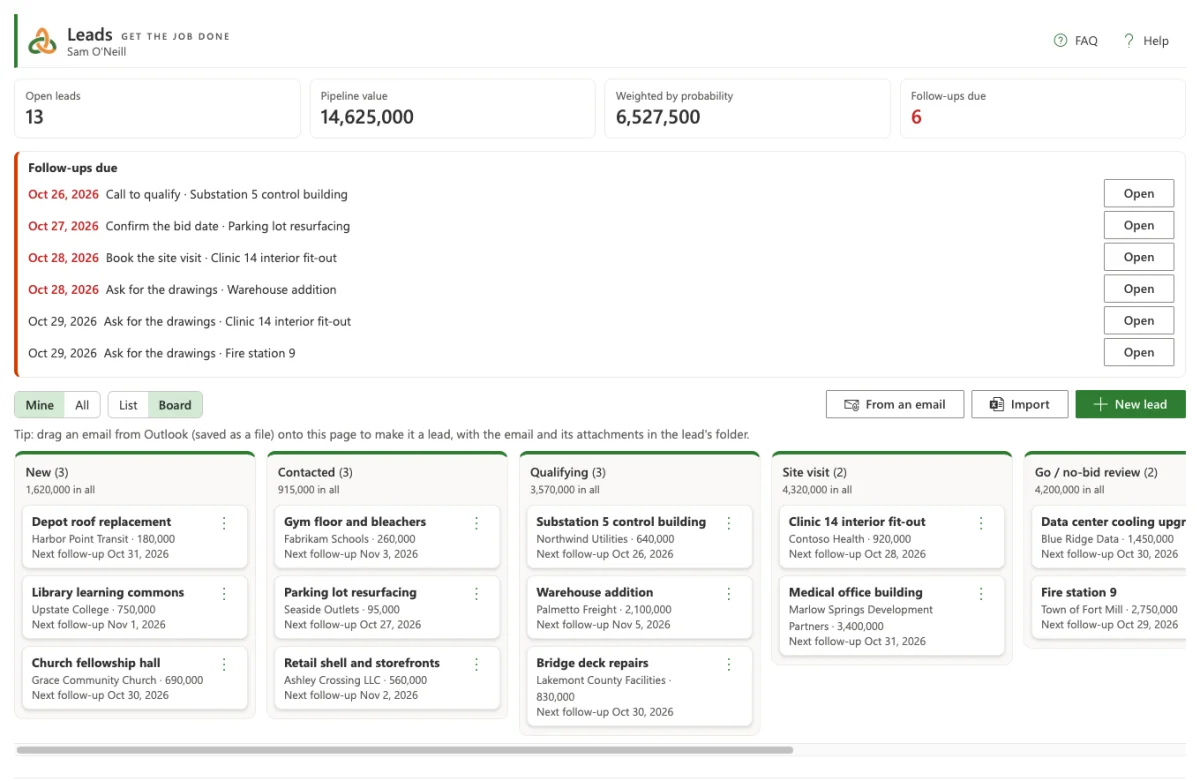Click the Leads app logo icon
1200x781 pixels.
43,42
